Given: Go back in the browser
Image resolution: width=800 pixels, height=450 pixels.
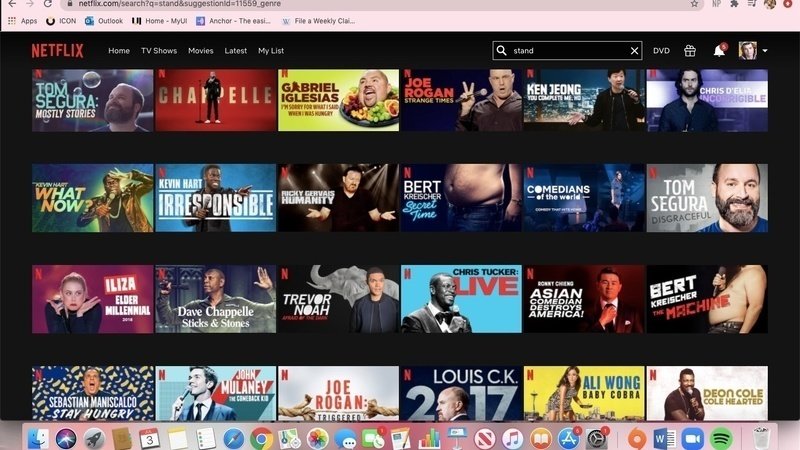Looking at the screenshot, I should click(x=12, y=4).
